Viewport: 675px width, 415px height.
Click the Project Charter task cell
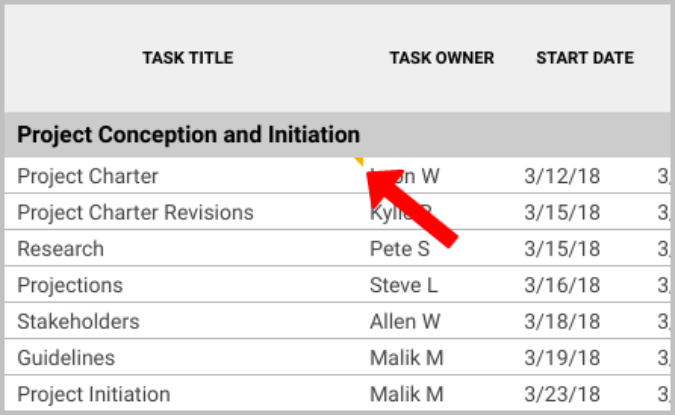click(x=88, y=177)
